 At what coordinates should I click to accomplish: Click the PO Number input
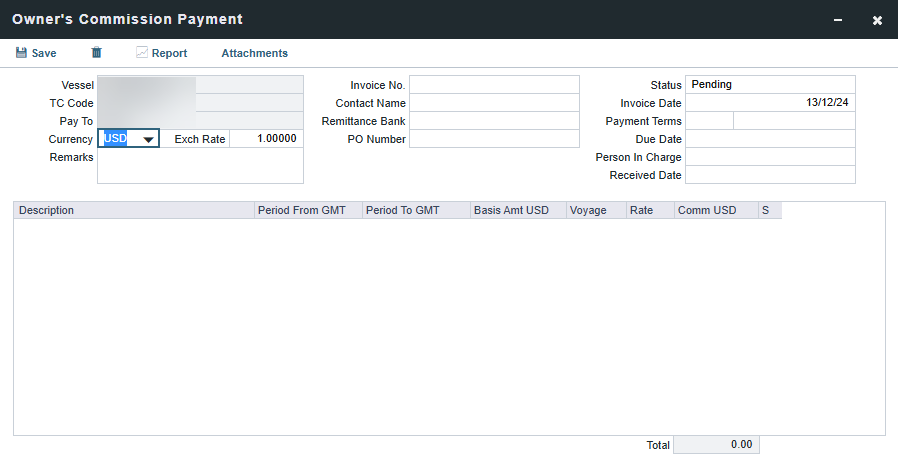point(494,139)
